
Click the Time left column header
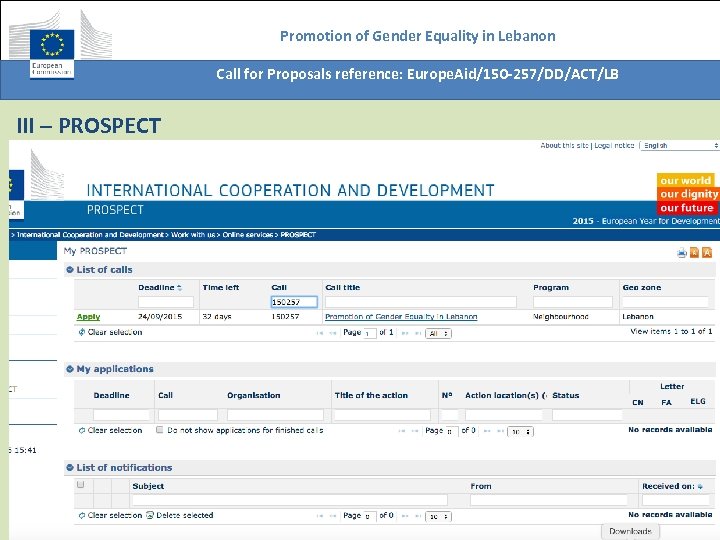tap(221, 287)
